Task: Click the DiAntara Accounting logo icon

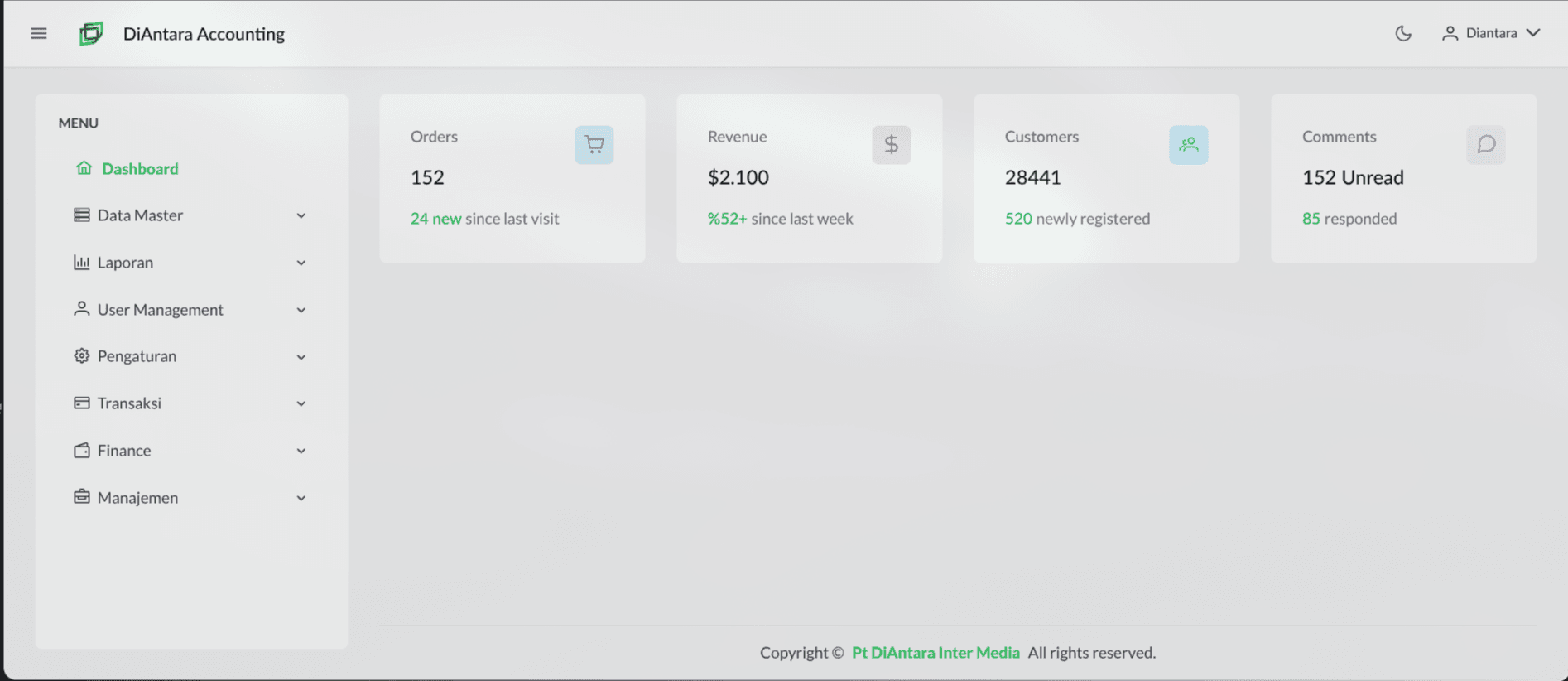Action: 91,33
